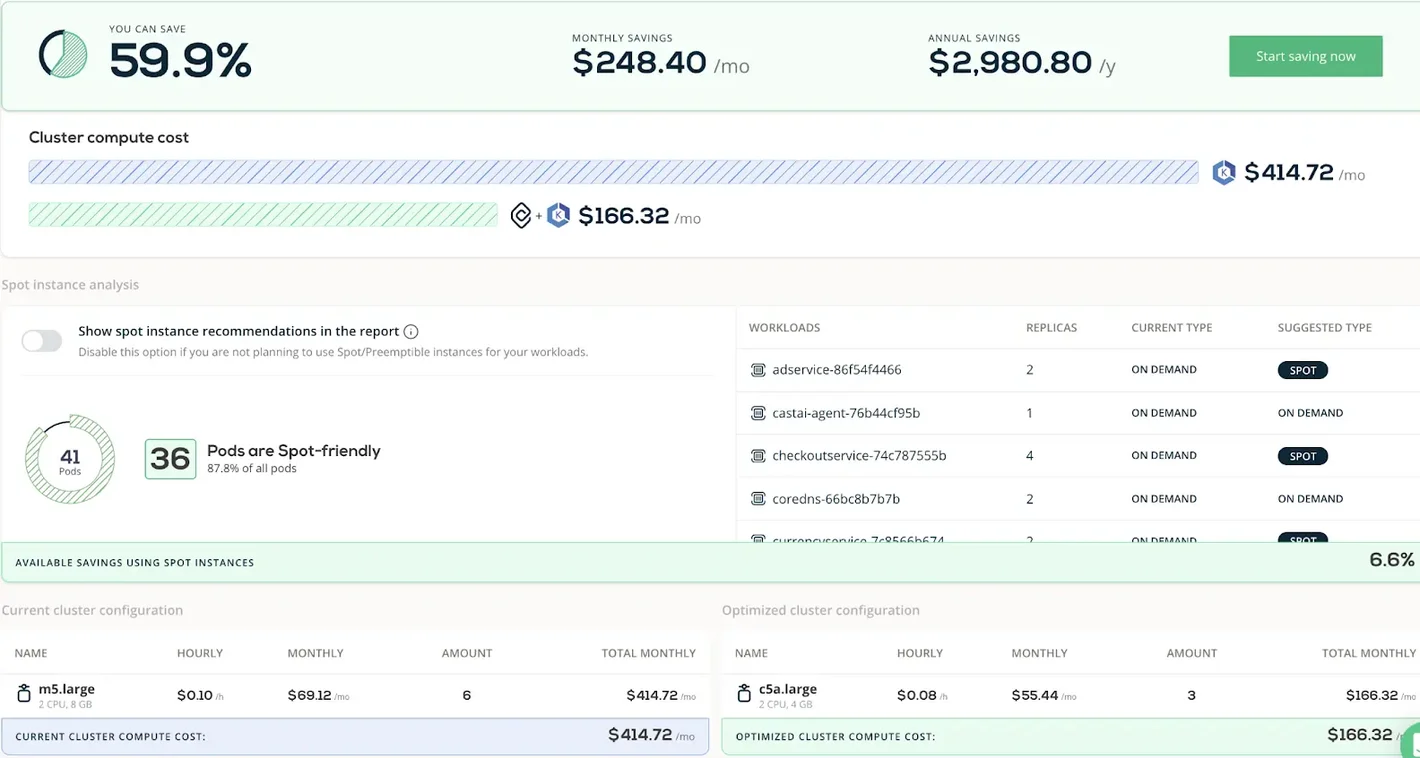Click the workload icon beside castai-agent-76b44cf95b

756,412
